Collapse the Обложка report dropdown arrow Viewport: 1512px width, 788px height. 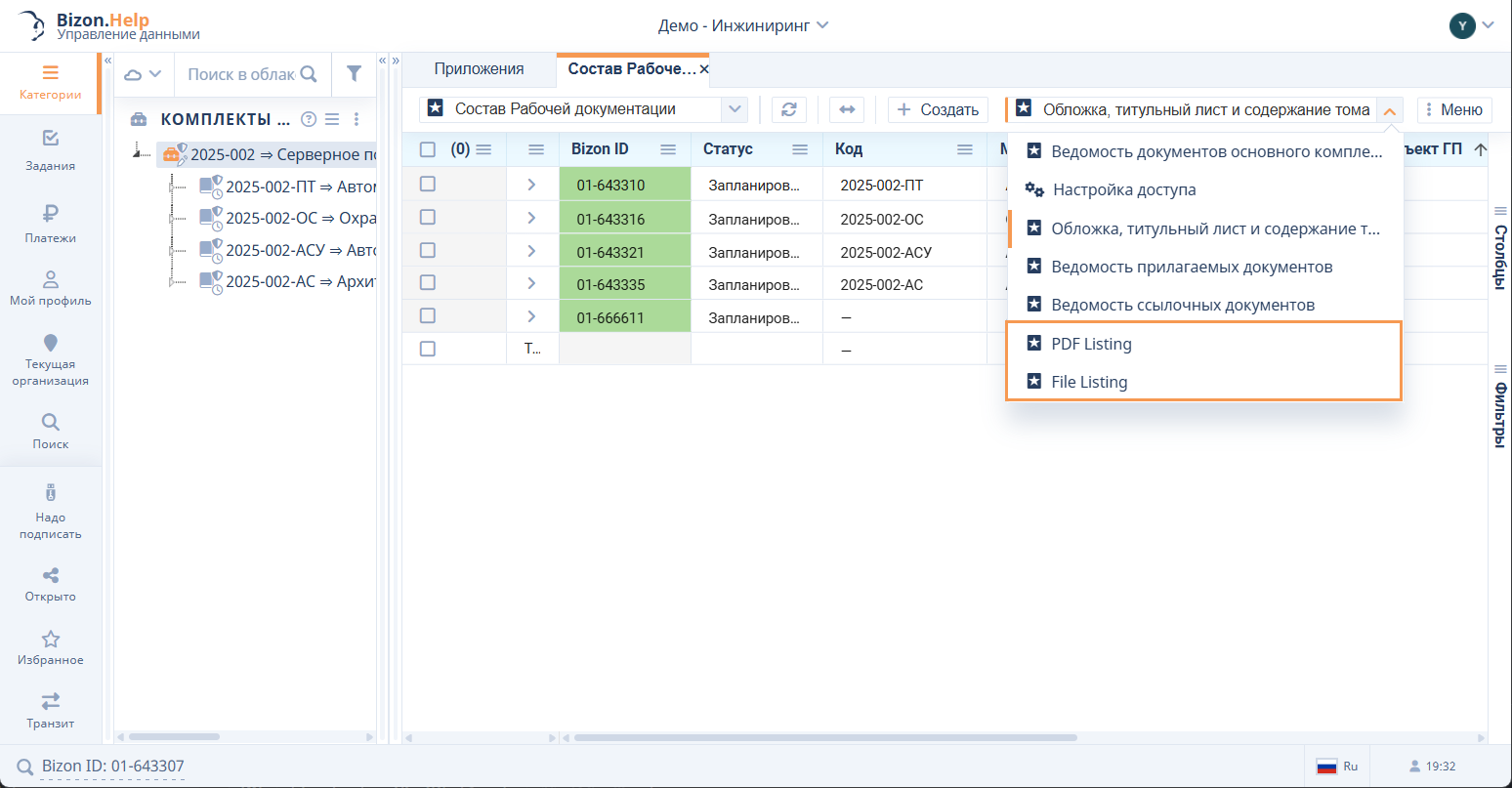1389,110
